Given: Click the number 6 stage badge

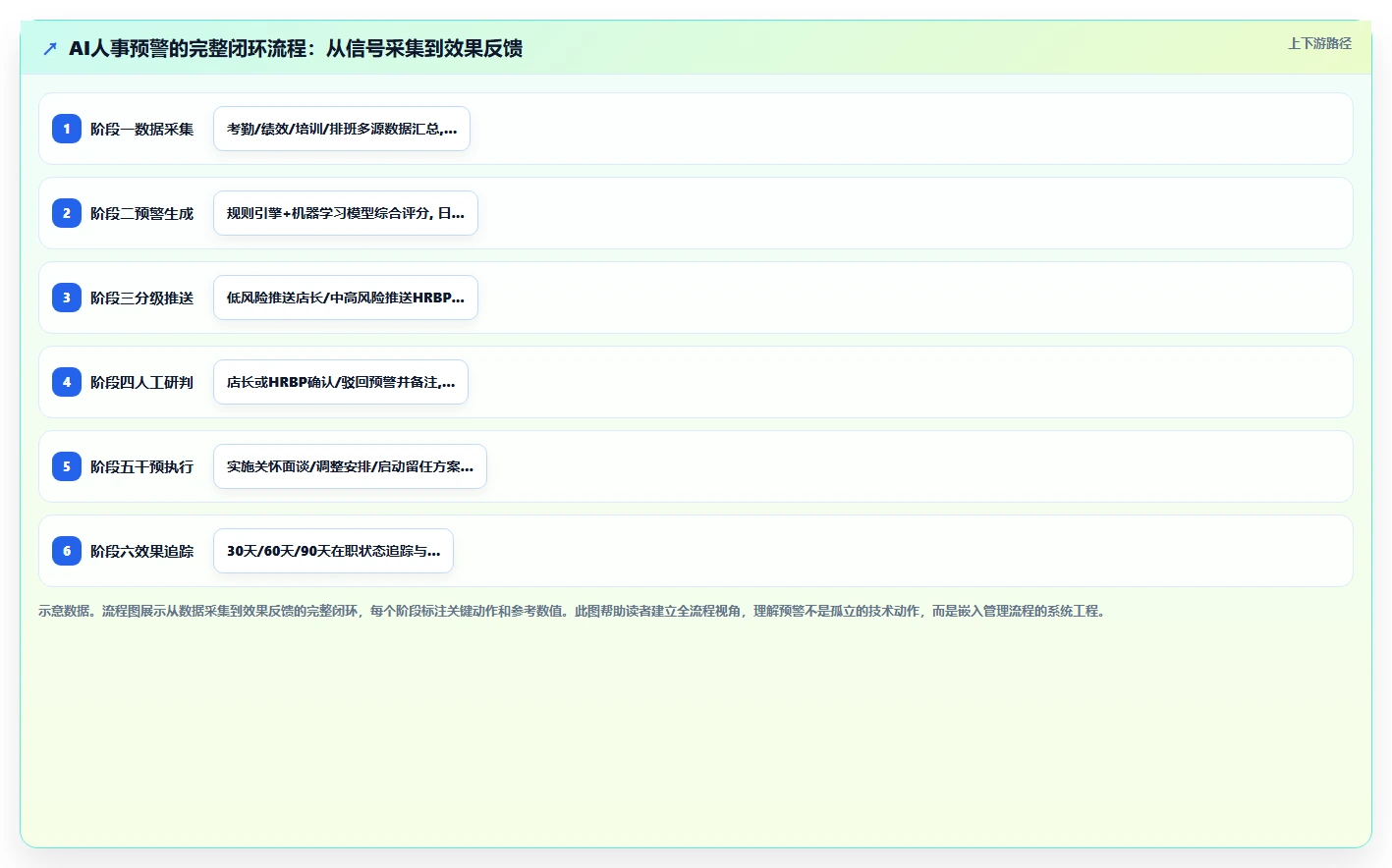Looking at the screenshot, I should 67,551.
